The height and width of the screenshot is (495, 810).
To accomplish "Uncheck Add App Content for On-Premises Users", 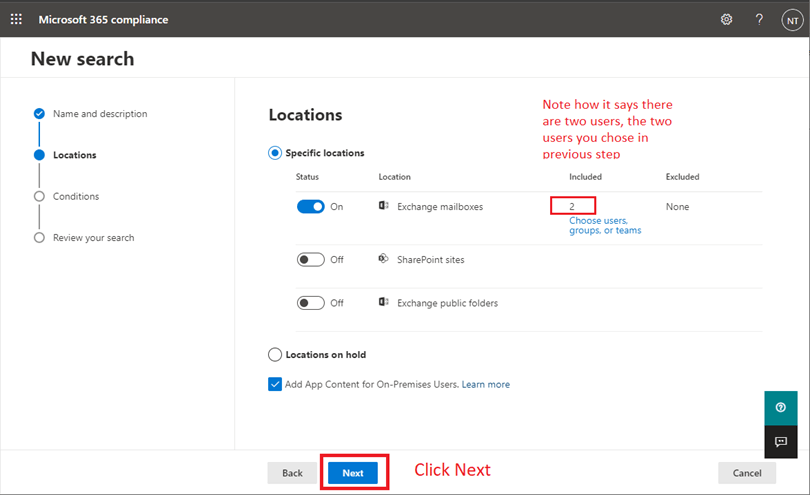I will (275, 384).
